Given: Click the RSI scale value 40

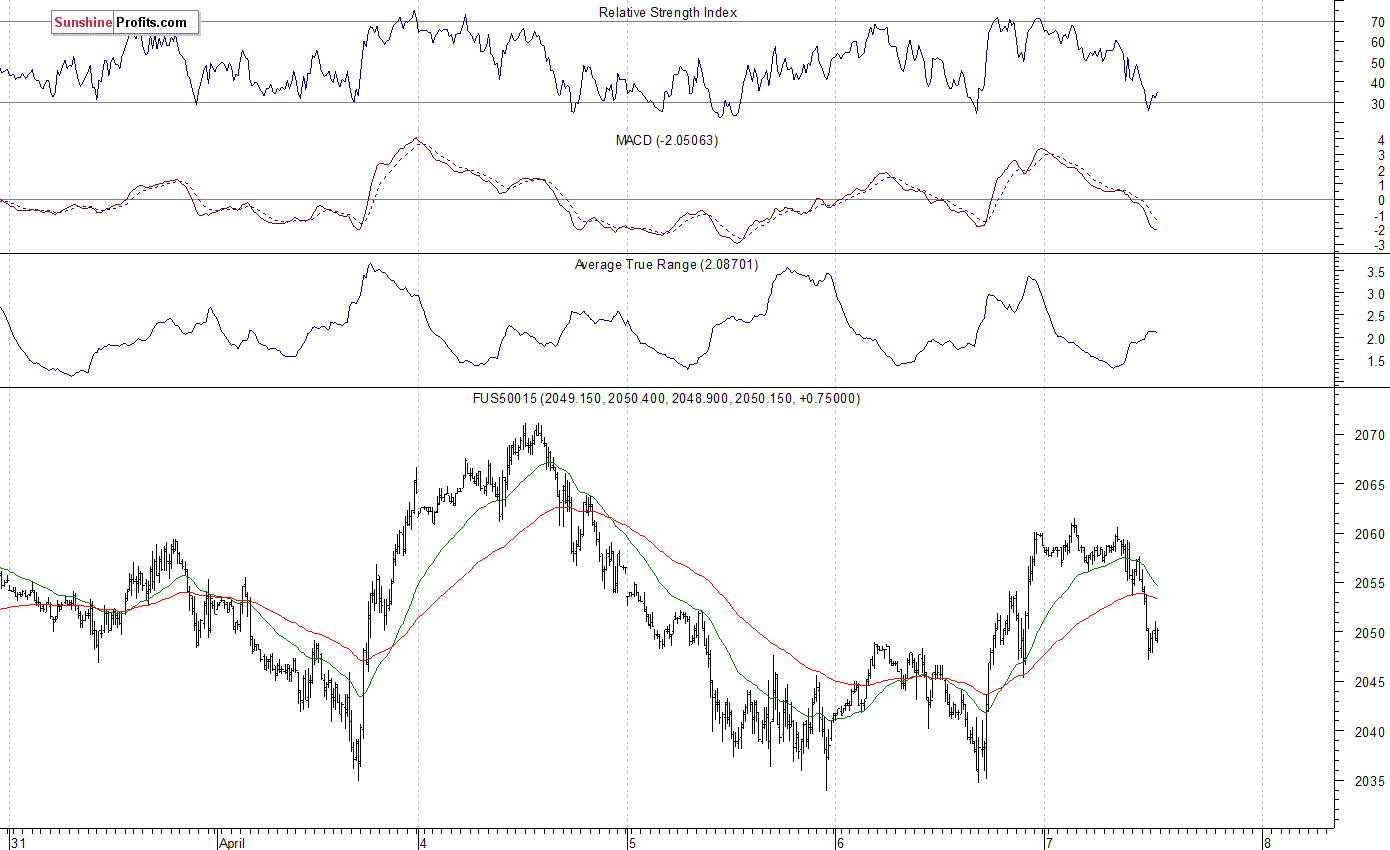Looking at the screenshot, I should [1377, 83].
